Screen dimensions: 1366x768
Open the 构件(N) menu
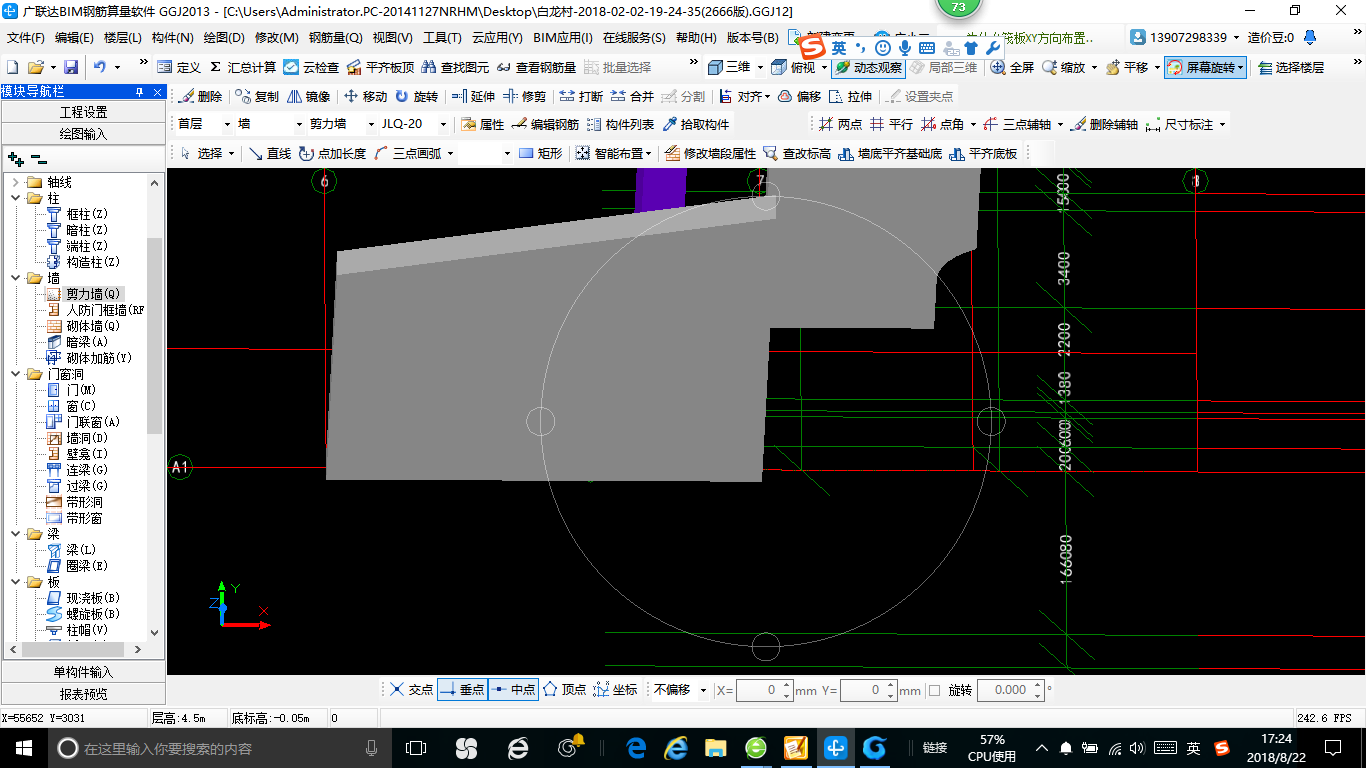[173, 38]
